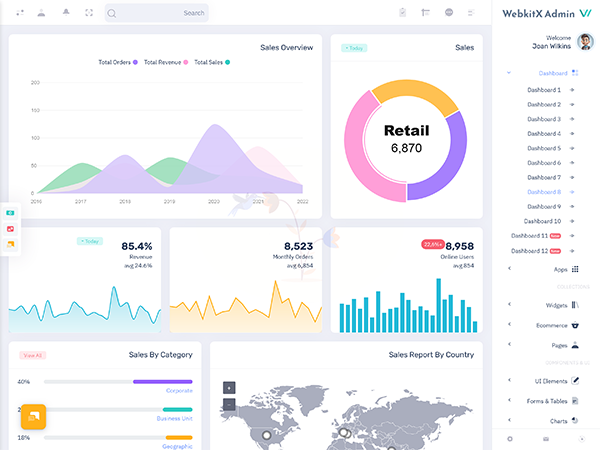Screen dimensions: 600x450
Task: Toggle the Total Revenue legend series
Action: pos(165,62)
